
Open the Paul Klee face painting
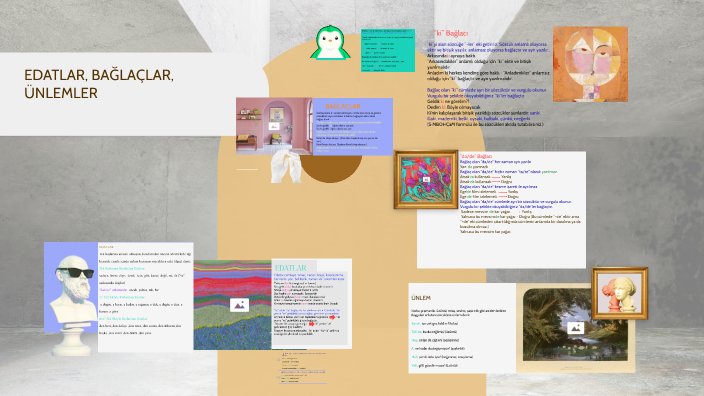pos(590,64)
